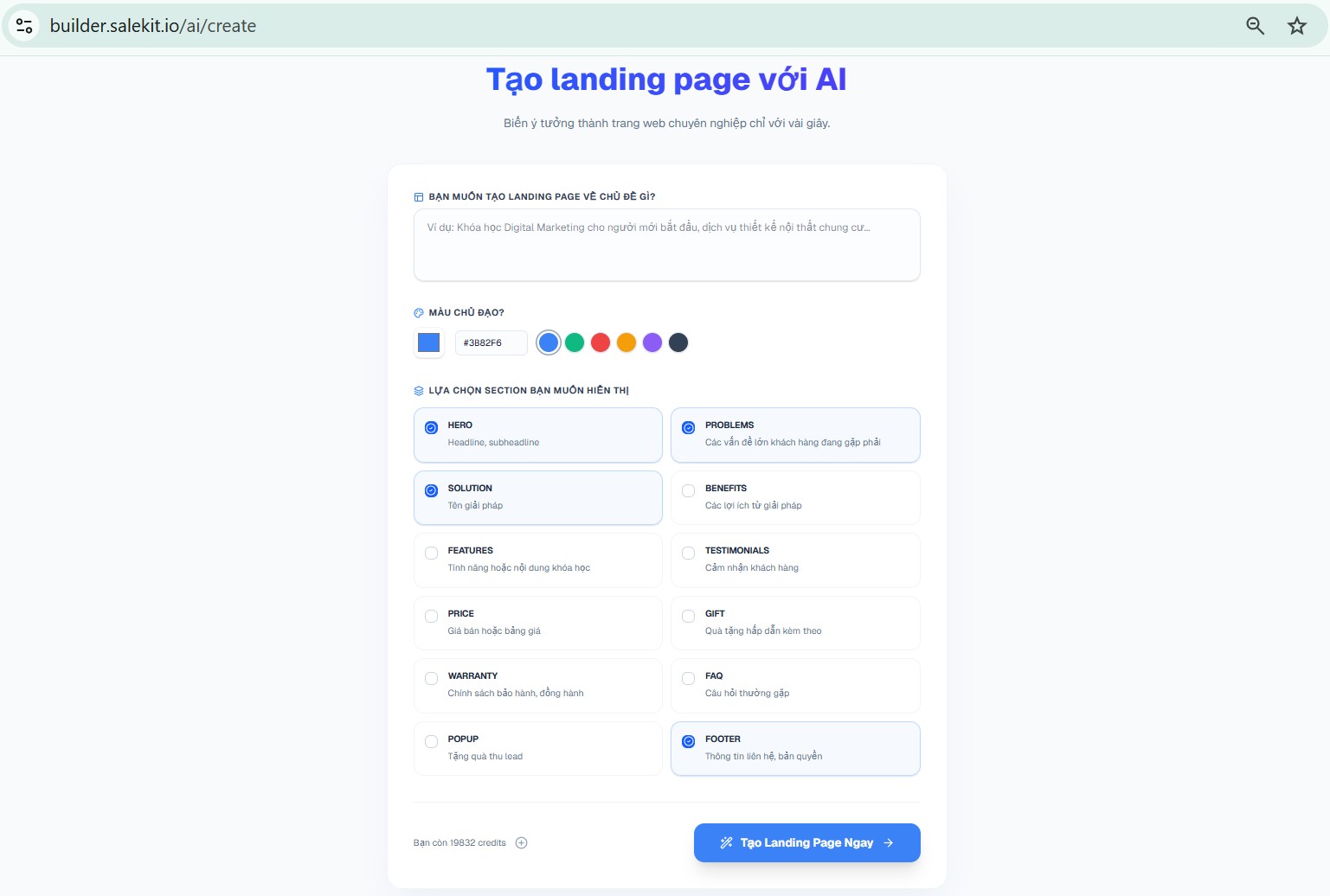The width and height of the screenshot is (1330, 896).
Task: Toggle the FAQ section on
Action: tap(689, 679)
